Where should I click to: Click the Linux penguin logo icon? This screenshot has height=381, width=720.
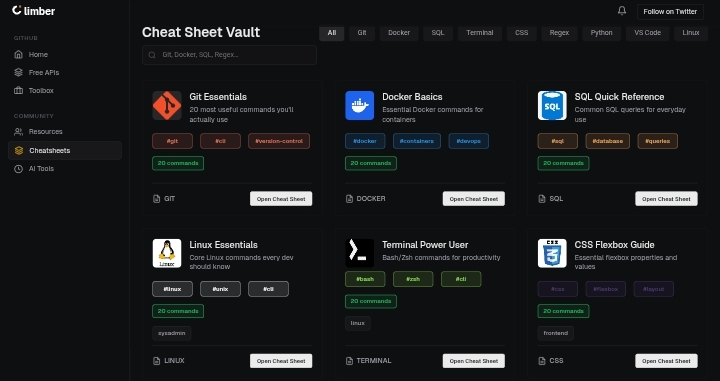[167, 253]
